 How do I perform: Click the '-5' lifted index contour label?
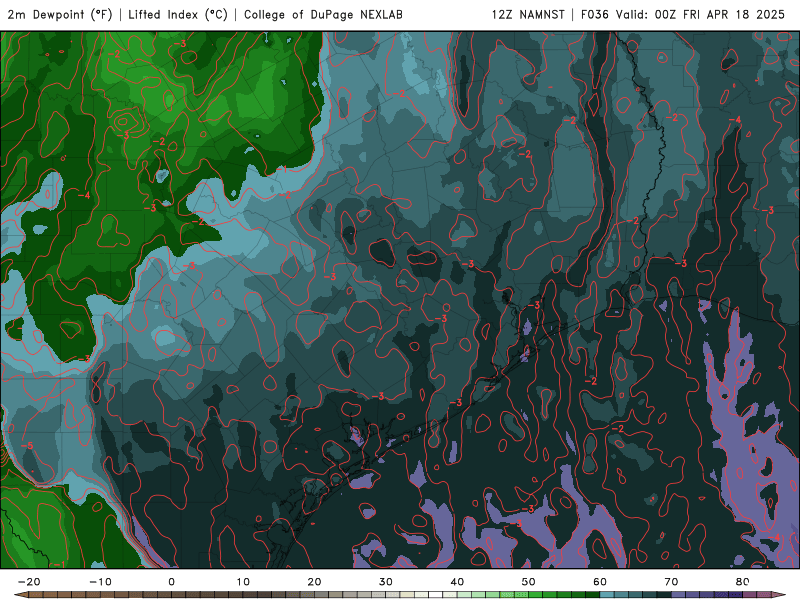(x=27, y=446)
